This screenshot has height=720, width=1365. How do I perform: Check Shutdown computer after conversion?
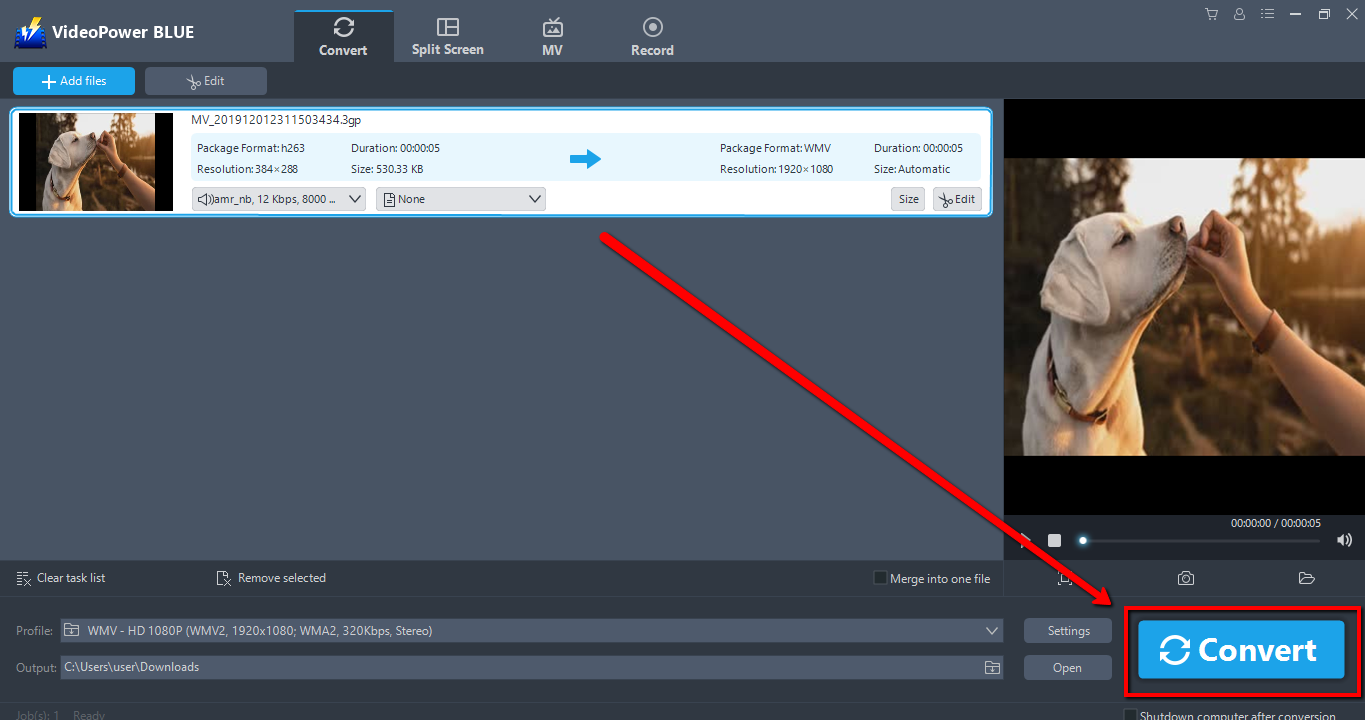coord(1131,714)
